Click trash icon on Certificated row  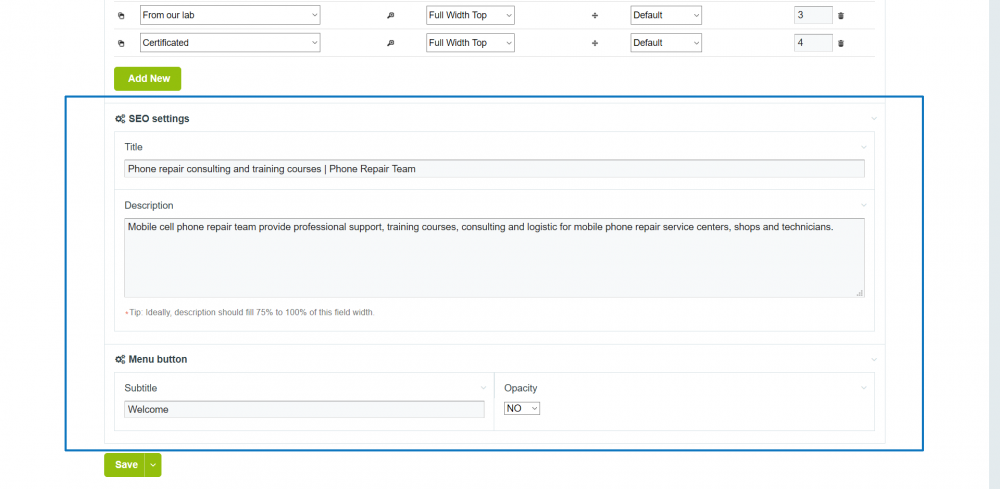pyautogui.click(x=841, y=43)
